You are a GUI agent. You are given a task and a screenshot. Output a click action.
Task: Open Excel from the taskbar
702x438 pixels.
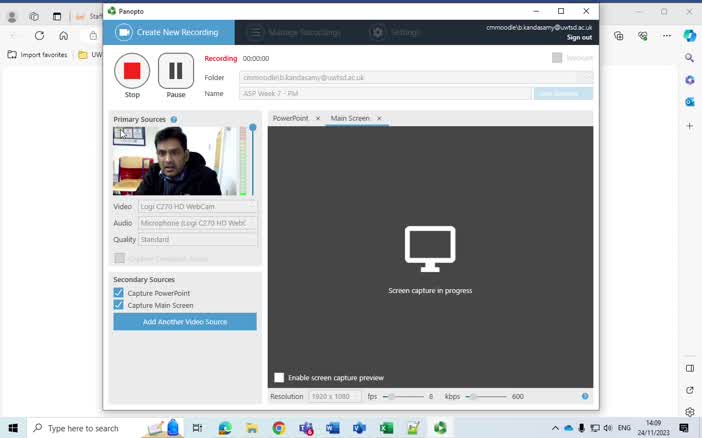(x=386, y=428)
